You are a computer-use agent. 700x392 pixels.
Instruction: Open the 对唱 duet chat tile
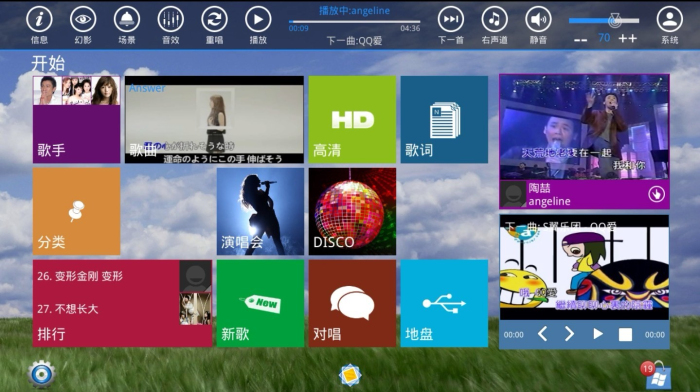pyautogui.click(x=352, y=304)
